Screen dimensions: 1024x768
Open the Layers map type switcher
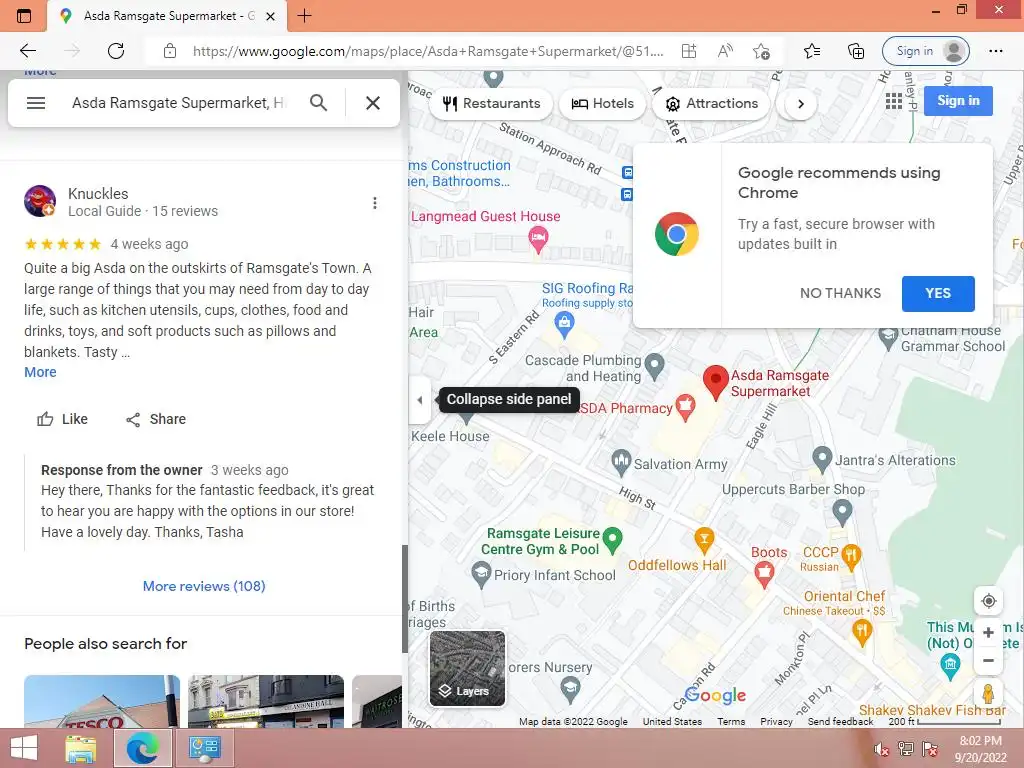pyautogui.click(x=467, y=669)
